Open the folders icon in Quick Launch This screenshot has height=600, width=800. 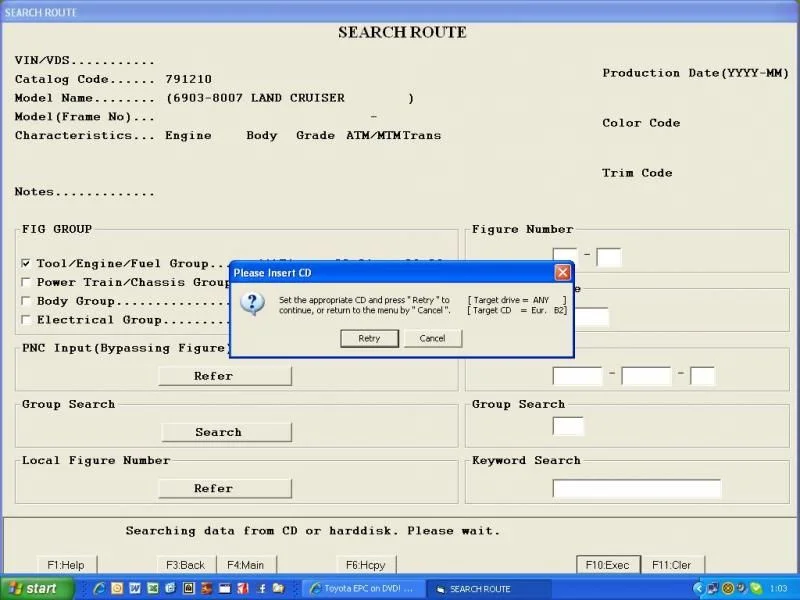point(278,588)
